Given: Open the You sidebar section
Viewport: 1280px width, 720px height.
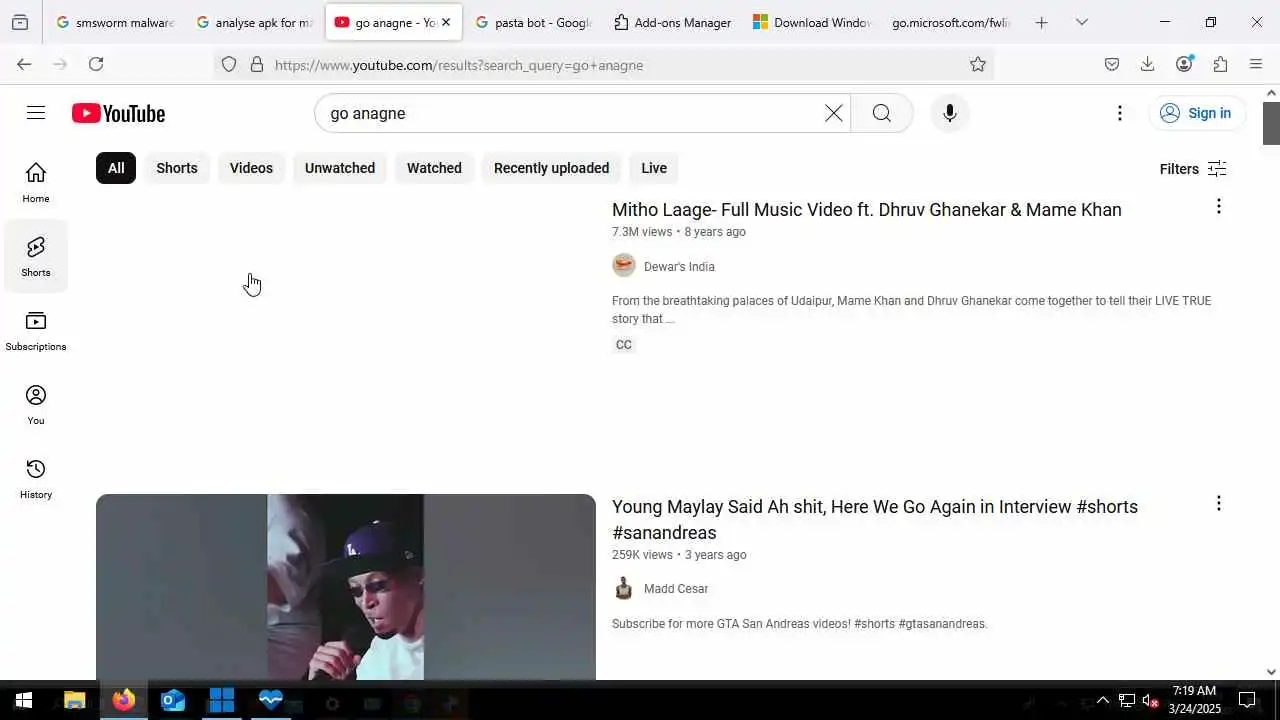Looking at the screenshot, I should pyautogui.click(x=36, y=404).
